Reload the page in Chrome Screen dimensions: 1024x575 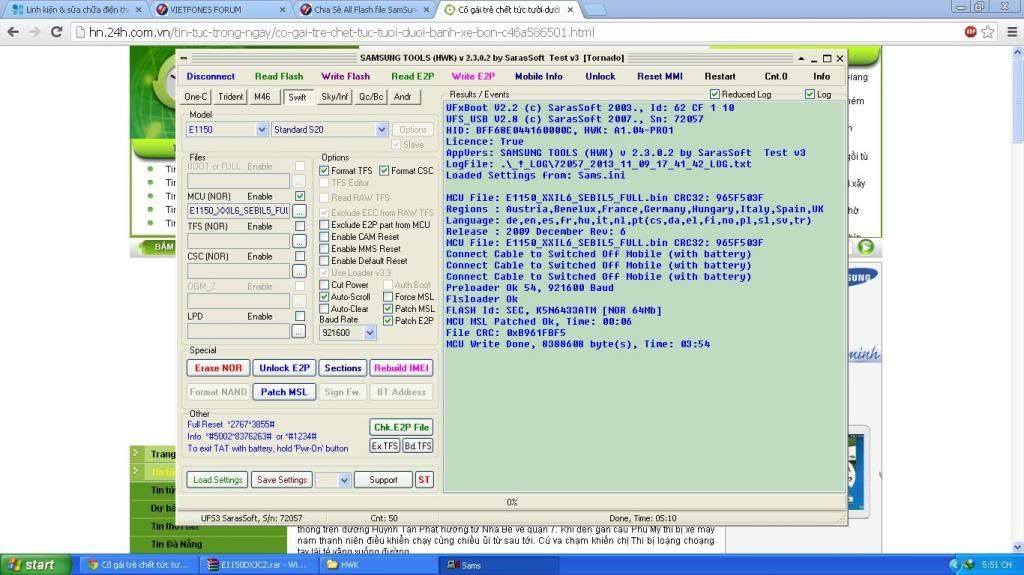tap(56, 32)
